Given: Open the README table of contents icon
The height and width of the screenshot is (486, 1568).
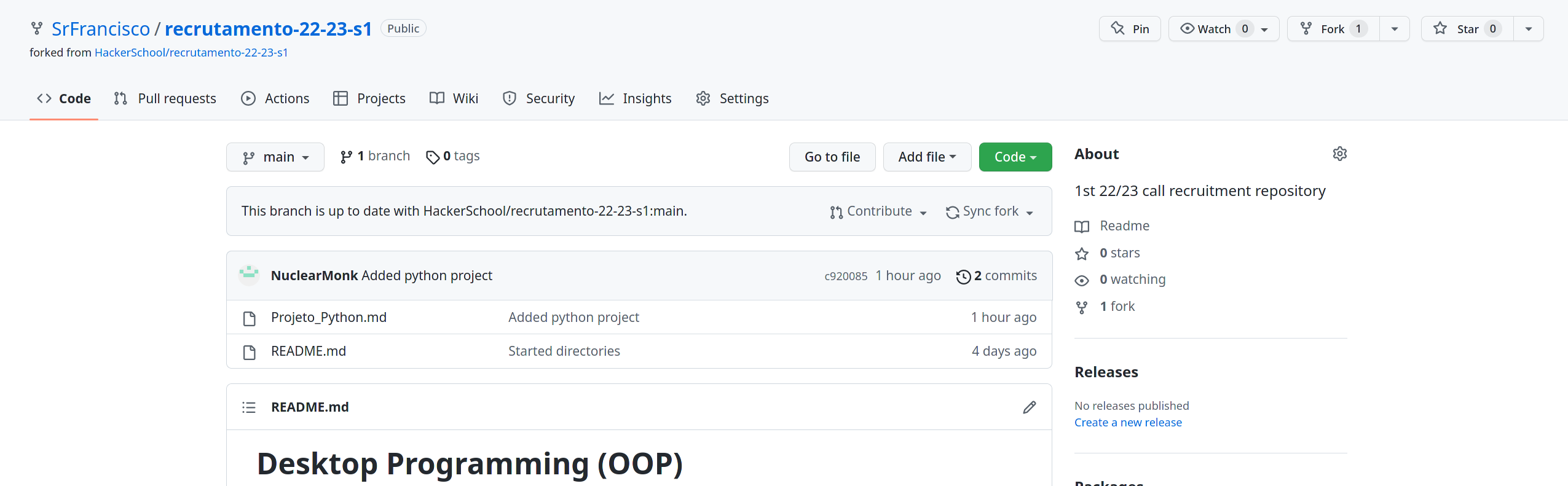Looking at the screenshot, I should tap(249, 407).
